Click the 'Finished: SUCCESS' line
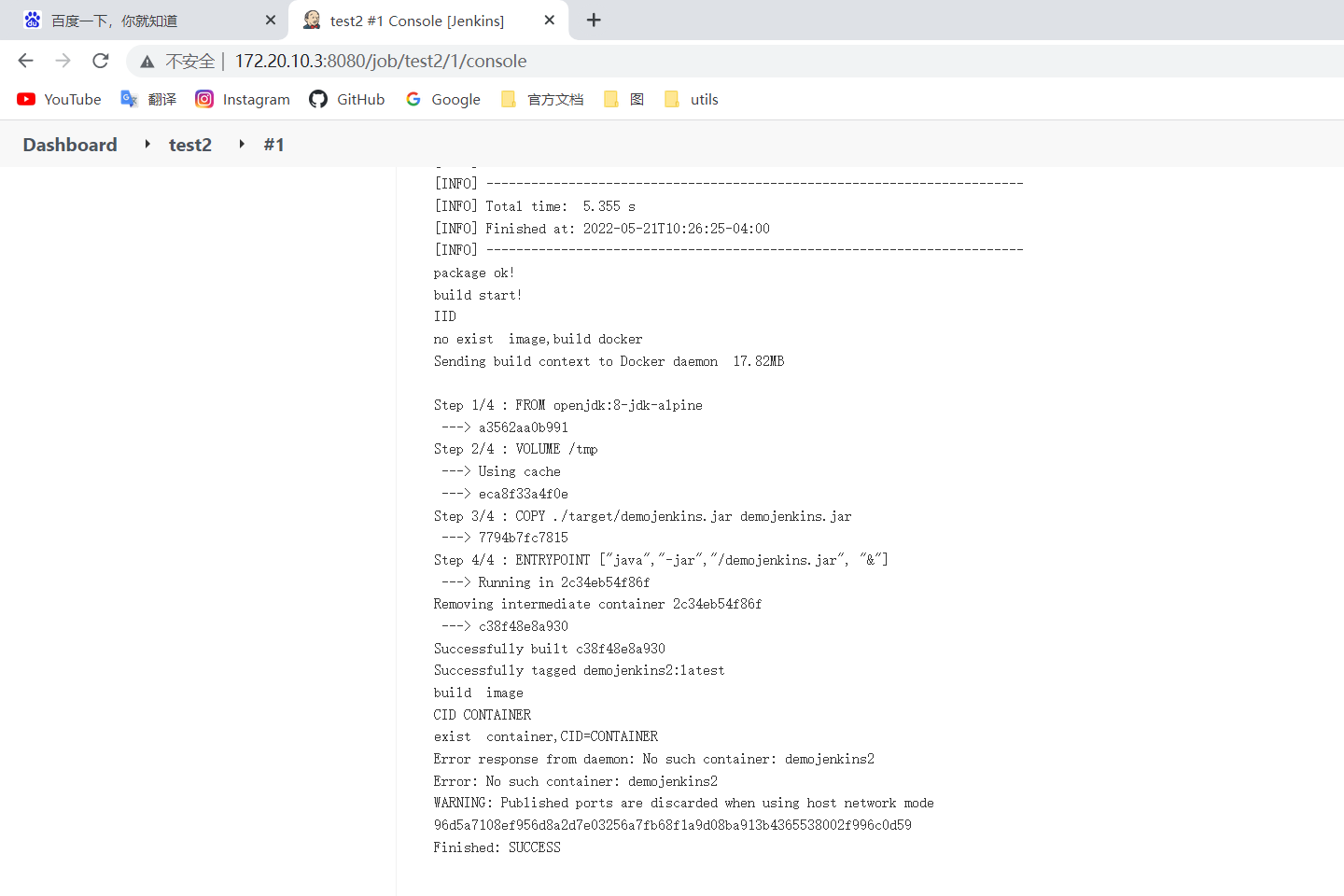The image size is (1344, 896). [497, 847]
